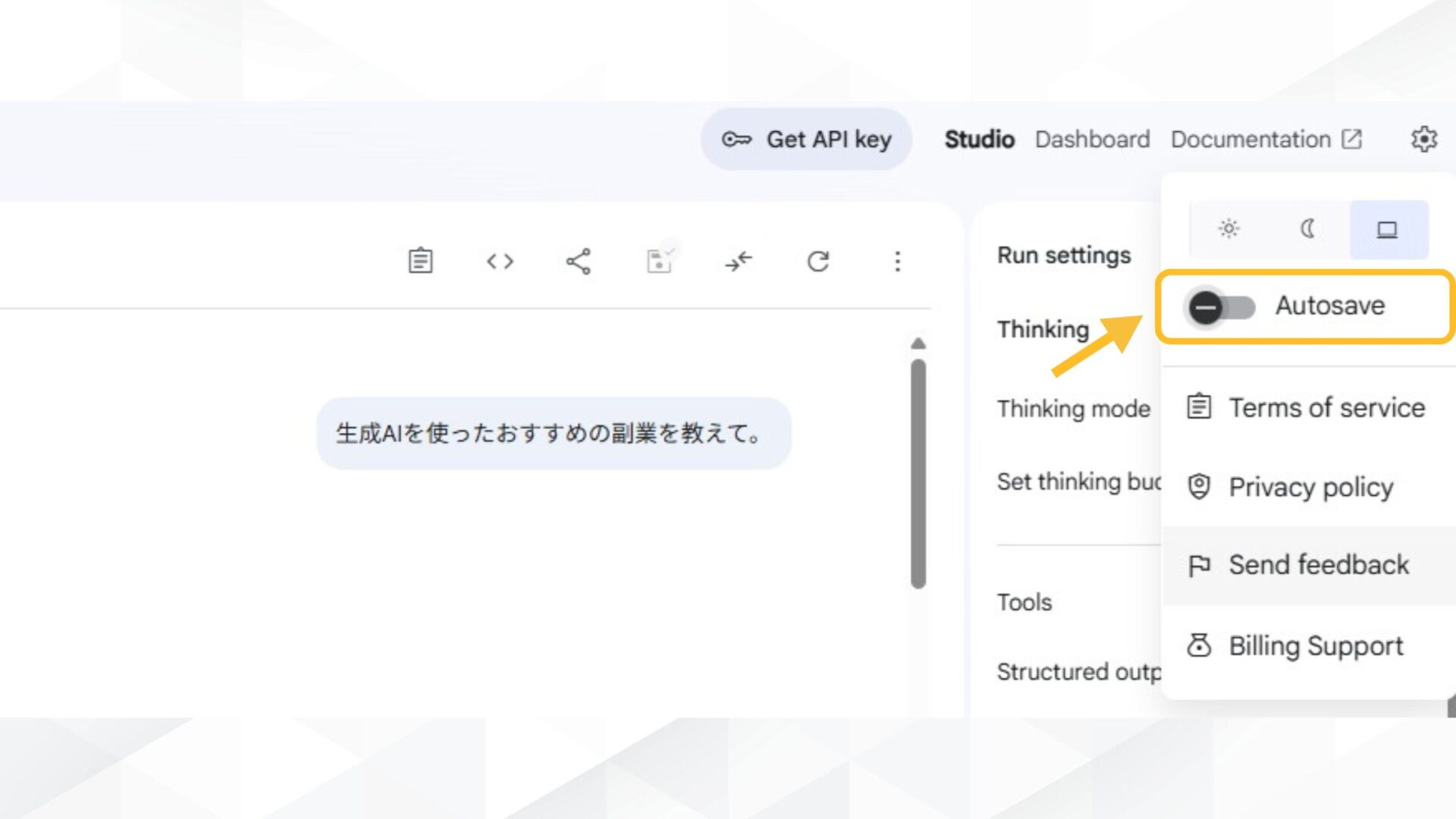Screen dimensions: 1456x819
Task: Switch to the Dashboard tab
Action: tap(1092, 140)
